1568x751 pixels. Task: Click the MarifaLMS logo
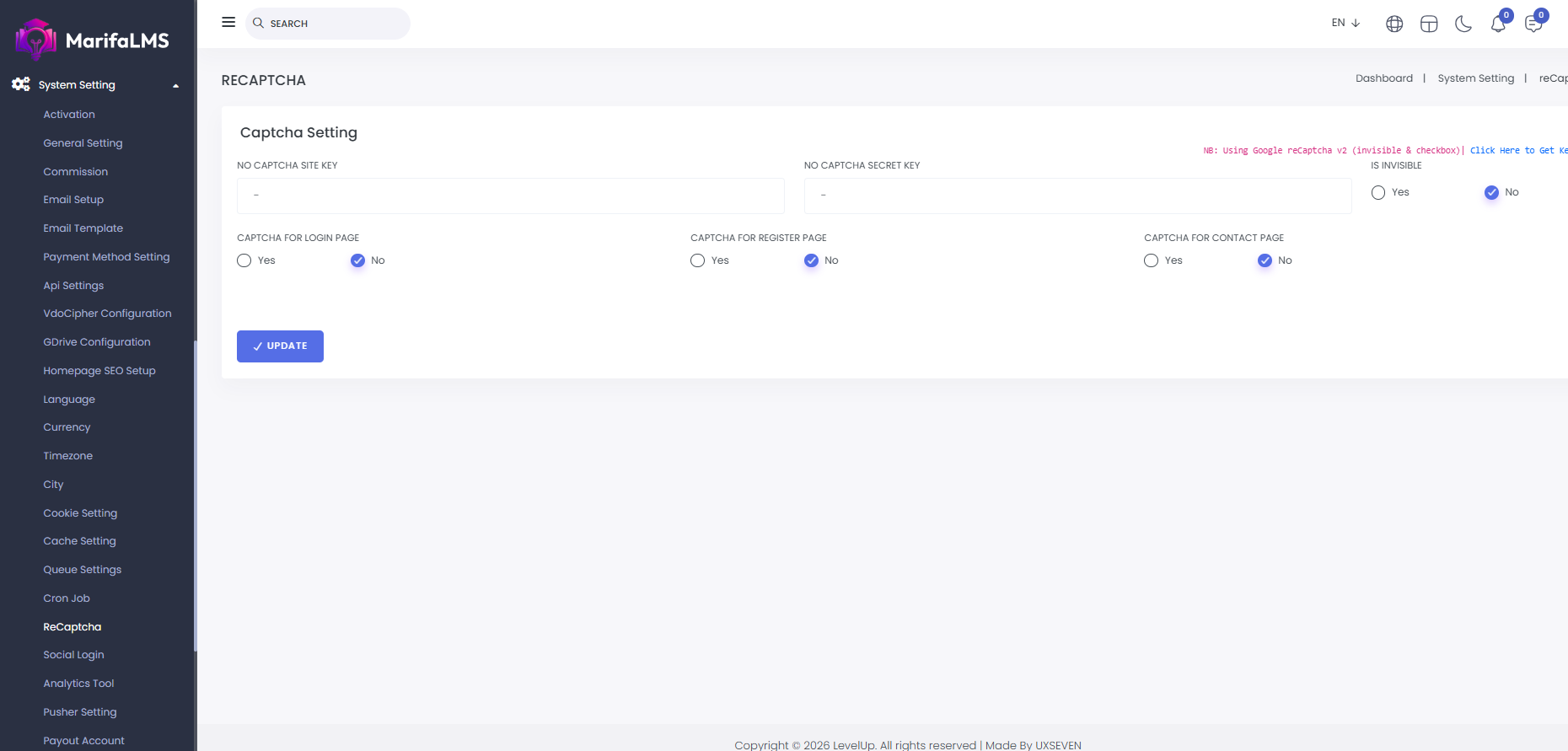click(93, 40)
